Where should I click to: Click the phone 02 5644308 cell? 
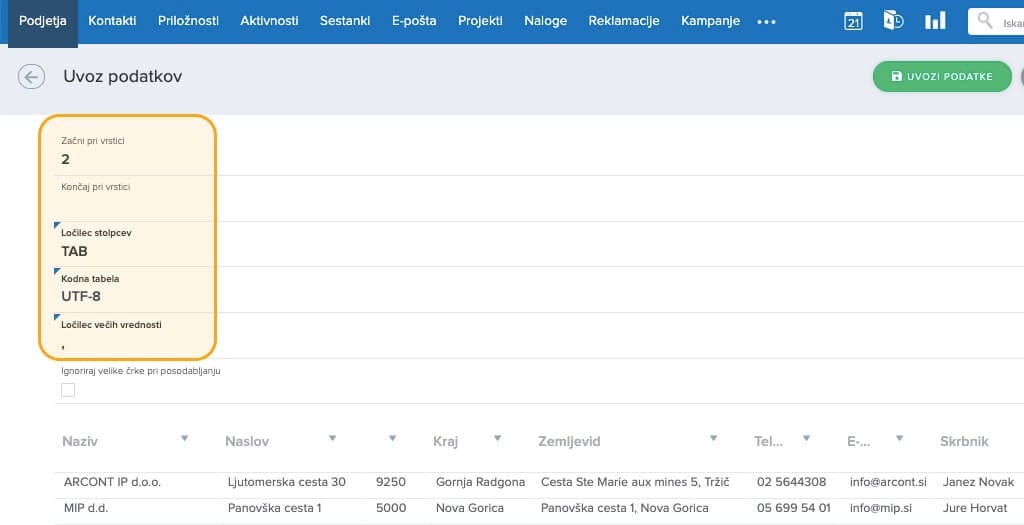[792, 482]
